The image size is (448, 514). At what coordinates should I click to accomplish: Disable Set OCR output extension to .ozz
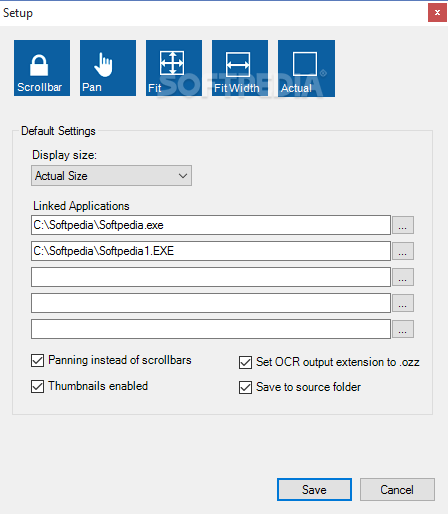click(x=245, y=362)
